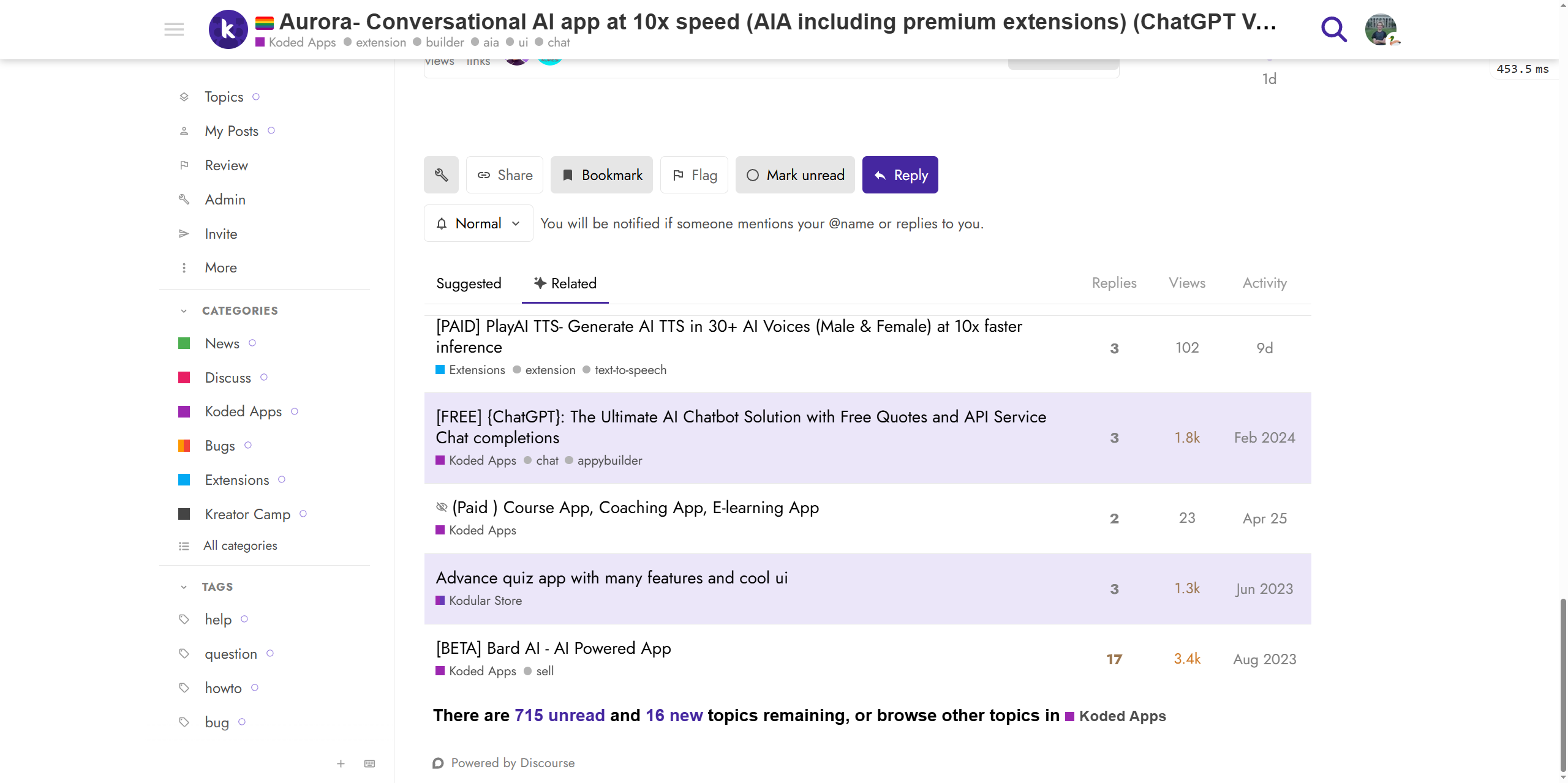The image size is (1568, 783).
Task: Open Review in sidebar
Action: (227, 165)
